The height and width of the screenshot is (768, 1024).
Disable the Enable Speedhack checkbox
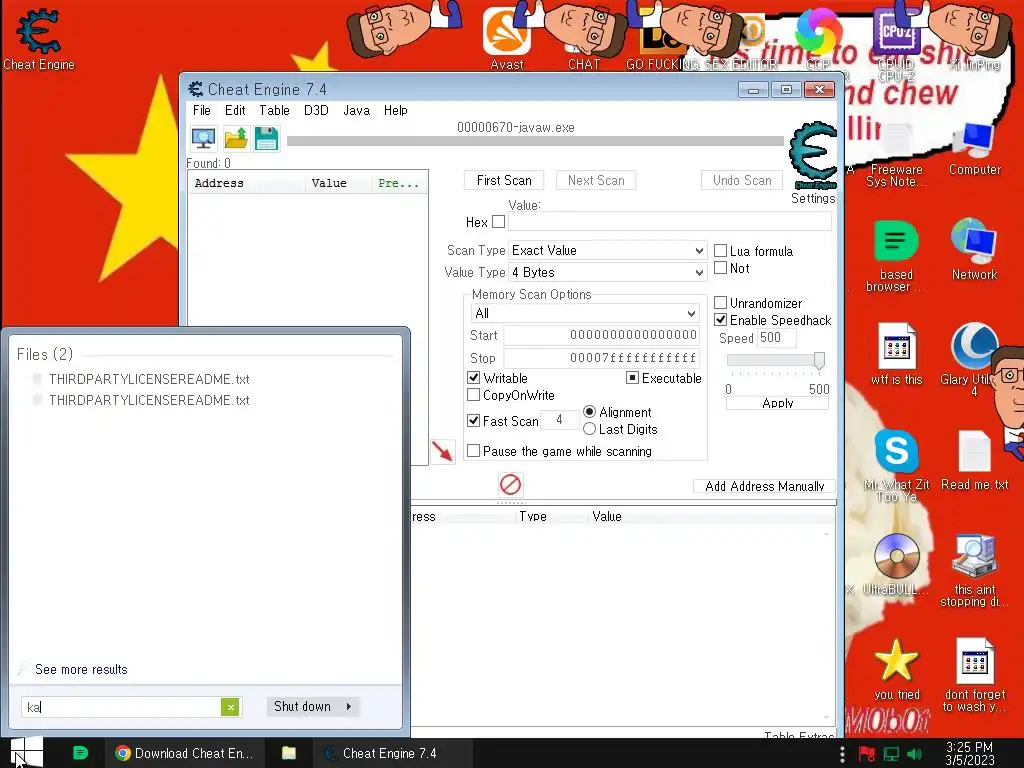coord(720,320)
